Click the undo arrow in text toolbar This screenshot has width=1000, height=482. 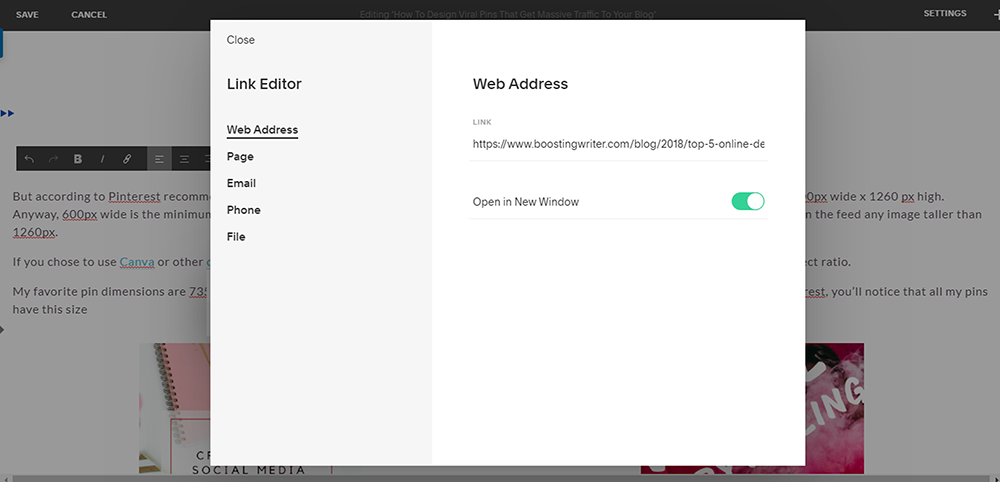(x=29, y=159)
